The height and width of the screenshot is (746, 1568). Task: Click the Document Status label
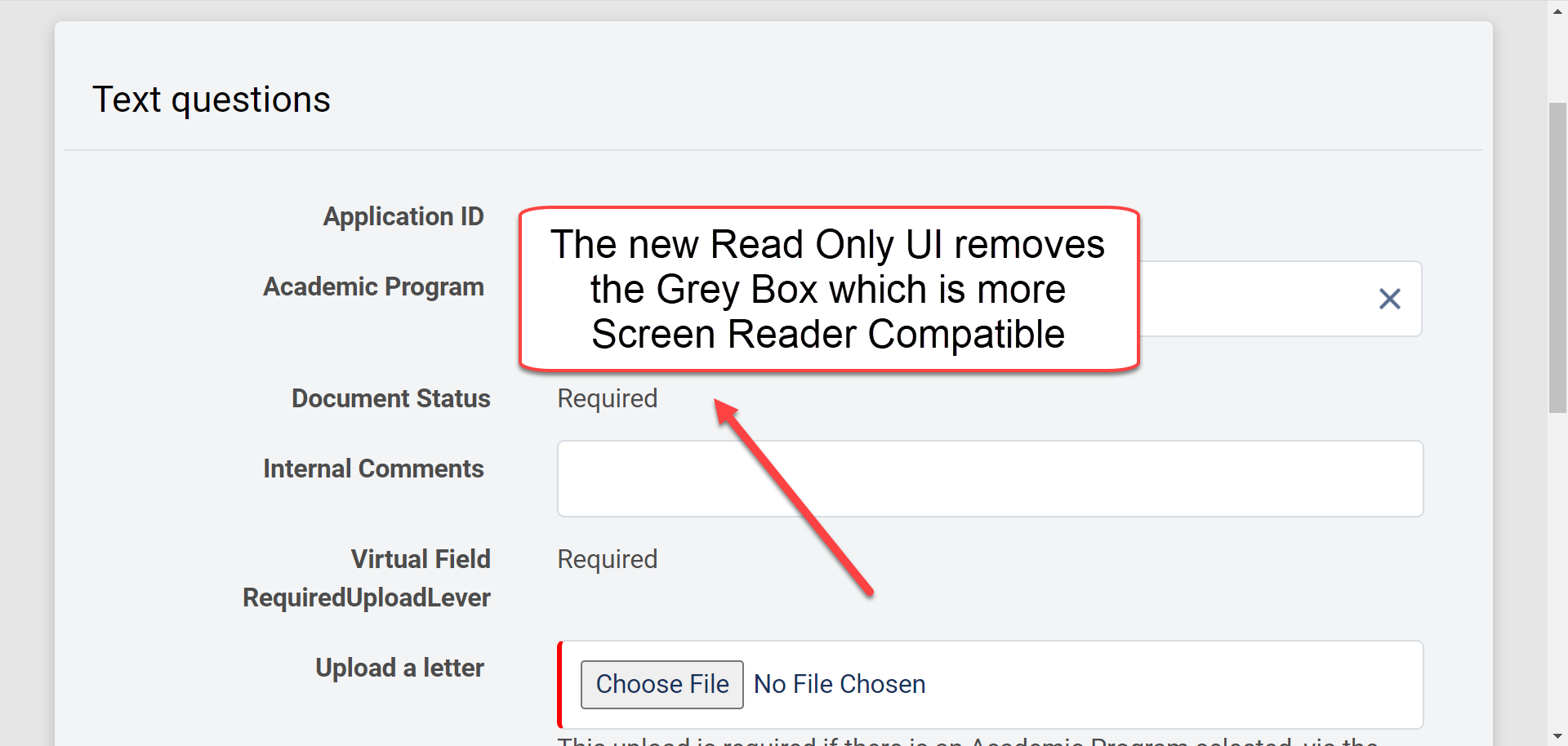click(390, 398)
